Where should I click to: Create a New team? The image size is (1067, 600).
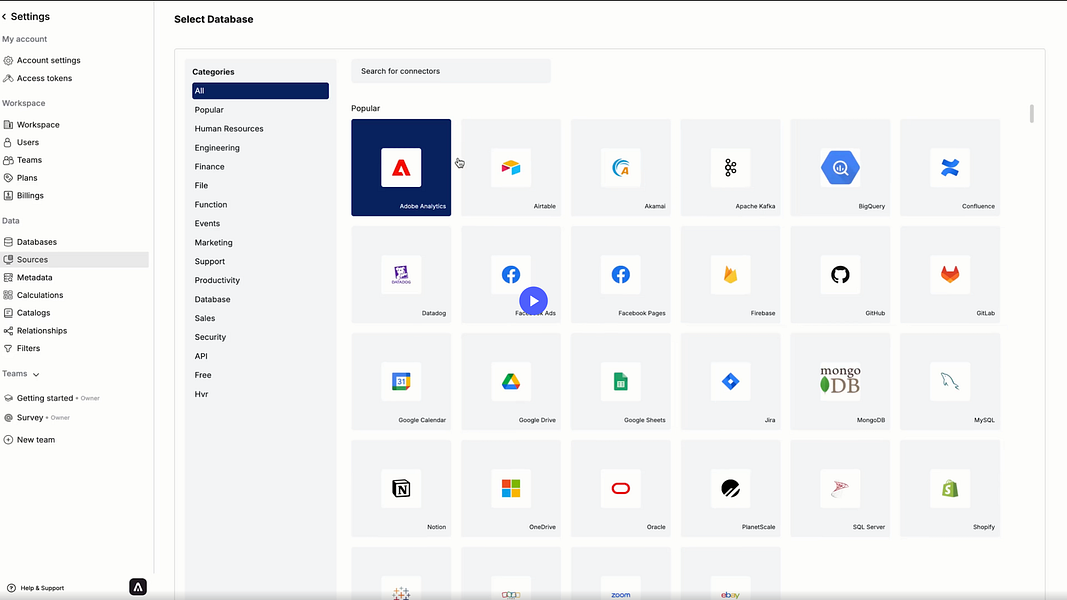(29, 439)
